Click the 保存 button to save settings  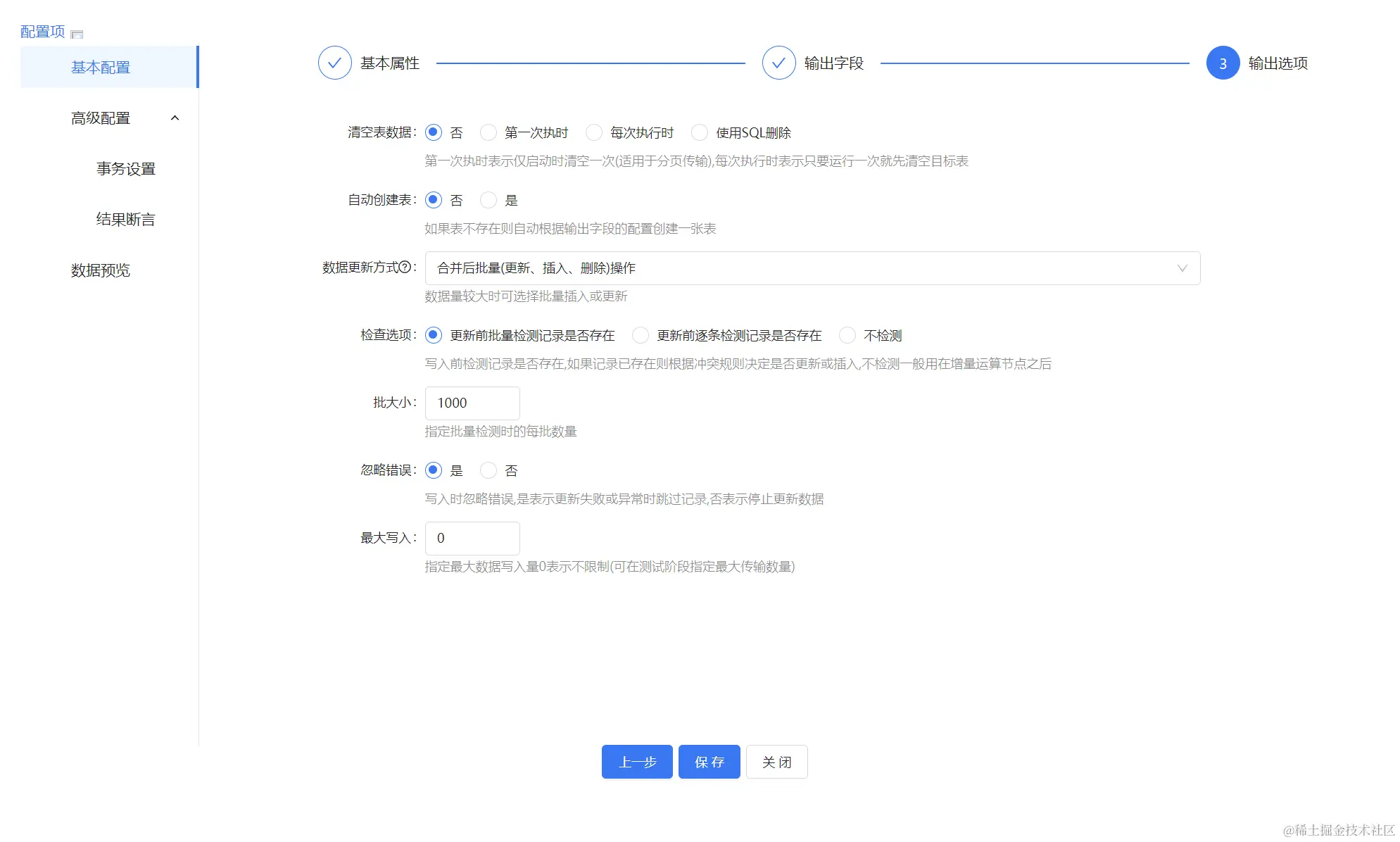coord(709,761)
